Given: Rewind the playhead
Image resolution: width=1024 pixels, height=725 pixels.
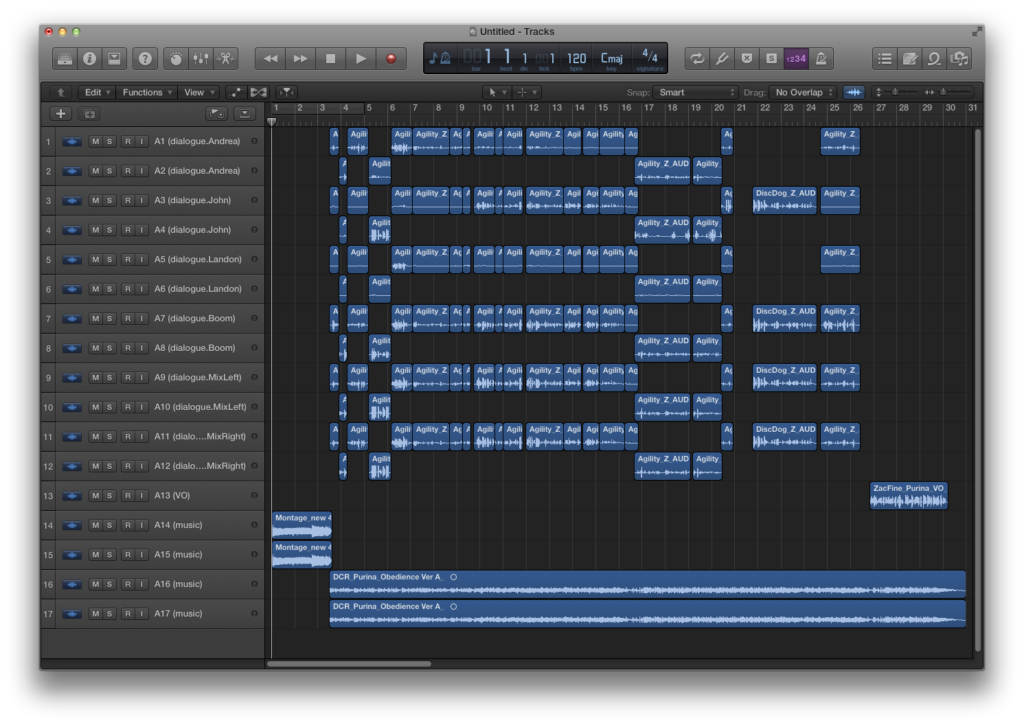Looking at the screenshot, I should click(x=270, y=59).
